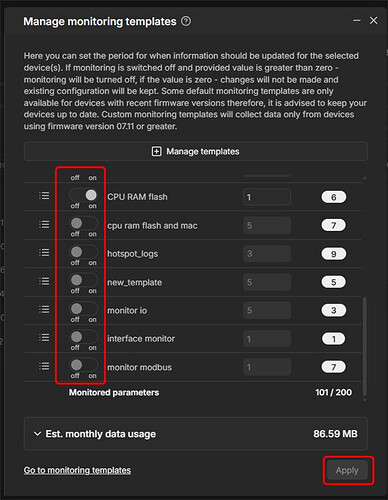
Task: Turn on the monitor modbus toggle
Action: (84, 365)
